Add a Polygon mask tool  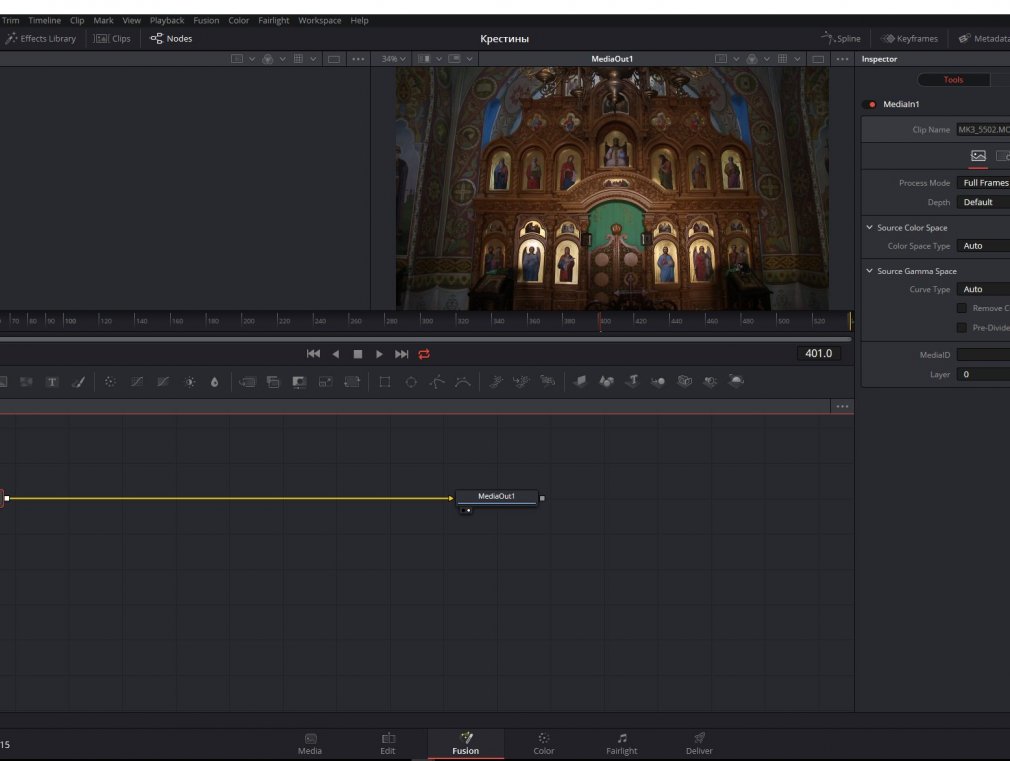coord(437,382)
